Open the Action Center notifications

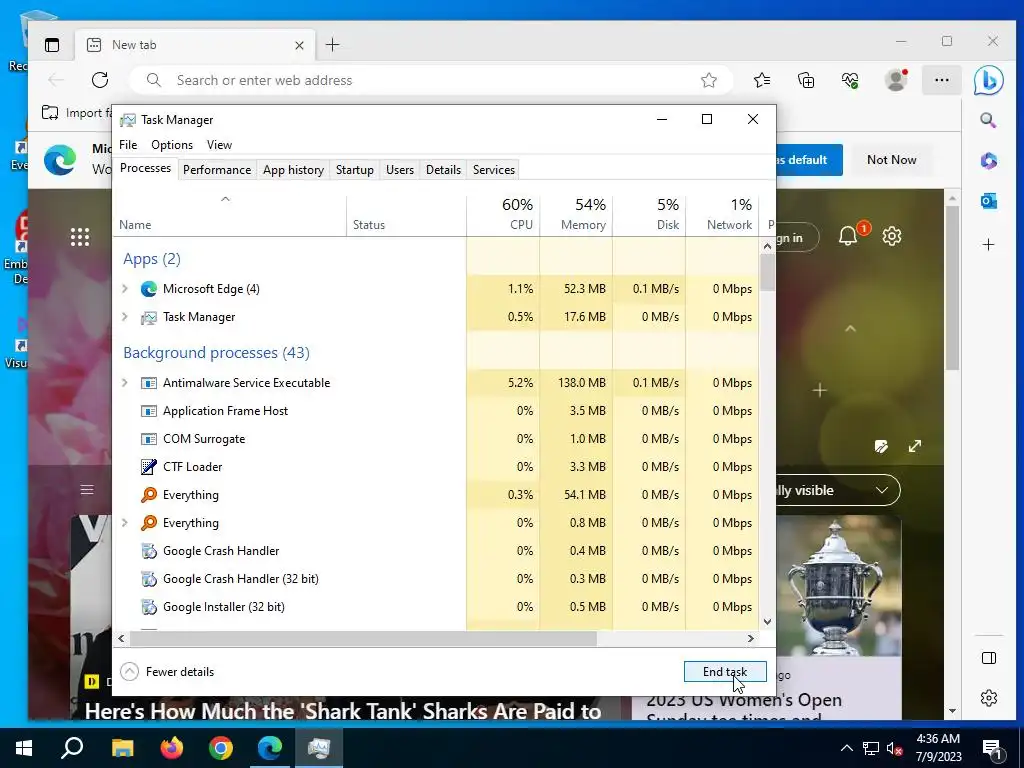click(992, 749)
